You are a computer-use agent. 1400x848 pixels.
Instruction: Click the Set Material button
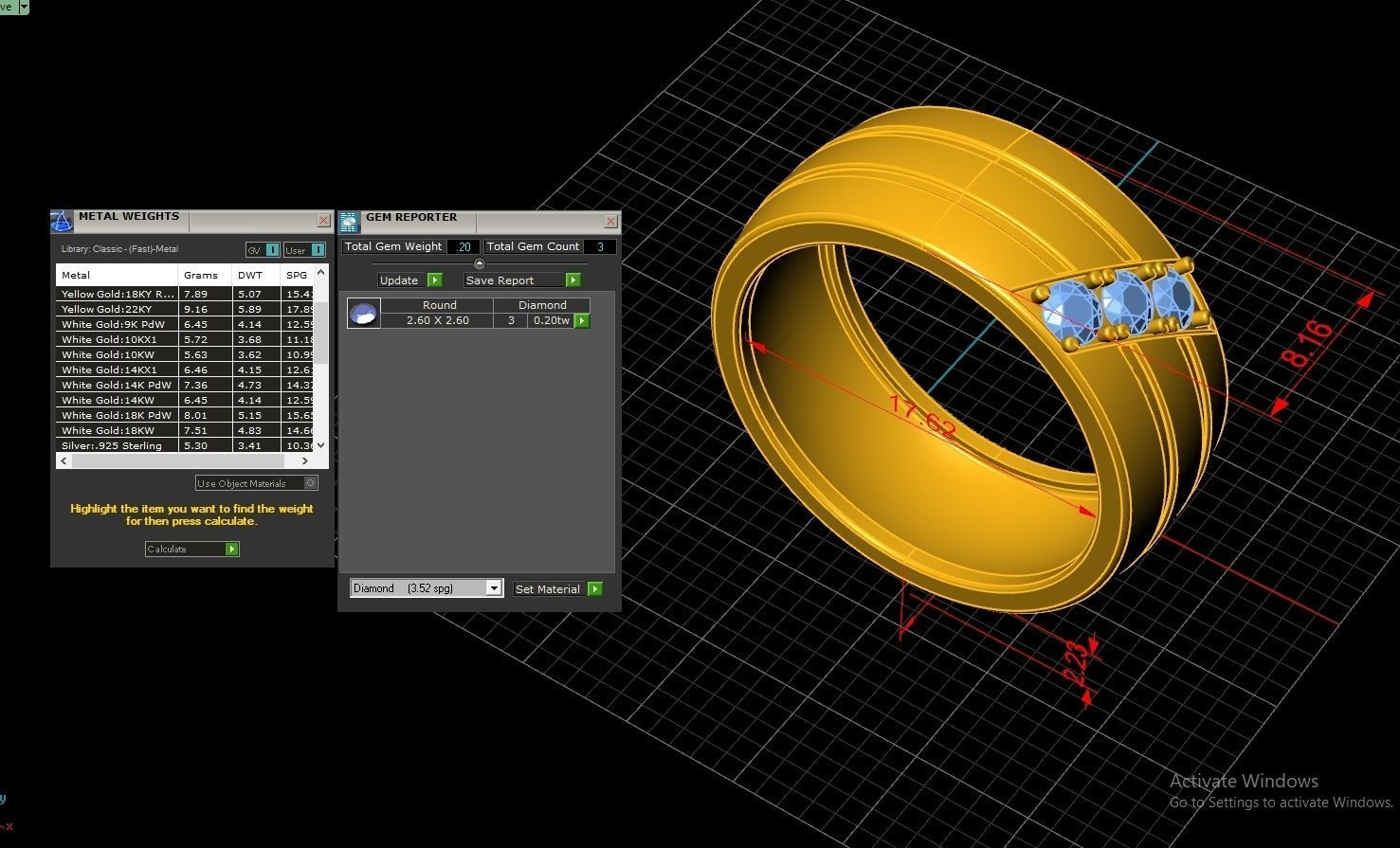(x=557, y=588)
